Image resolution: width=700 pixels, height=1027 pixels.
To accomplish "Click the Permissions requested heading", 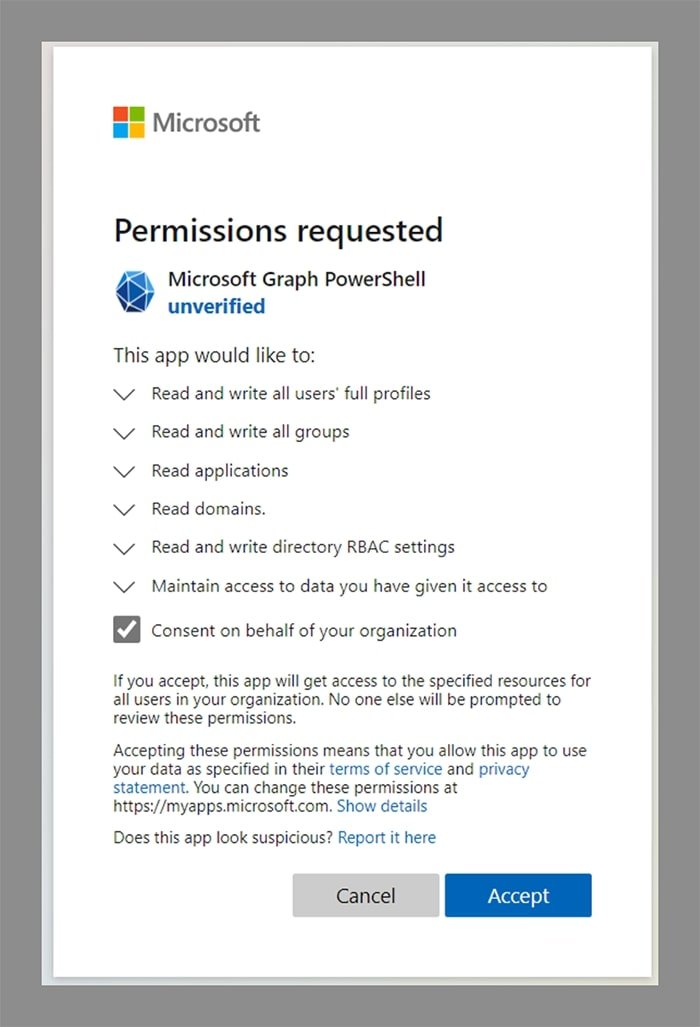I will tap(278, 230).
